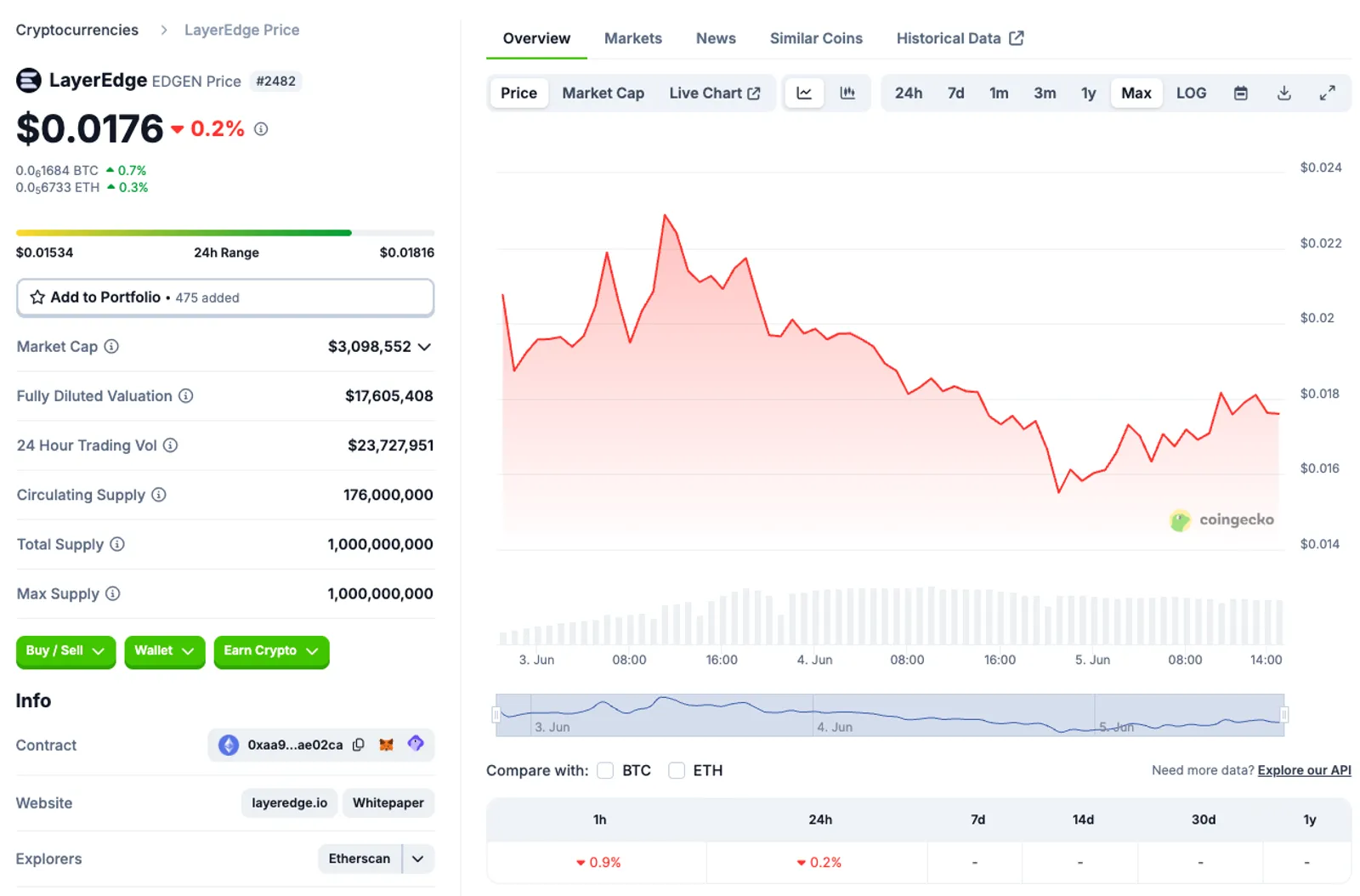Click the 1h change value 0.9%
Viewport: 1360px width, 896px height.
(x=598, y=863)
